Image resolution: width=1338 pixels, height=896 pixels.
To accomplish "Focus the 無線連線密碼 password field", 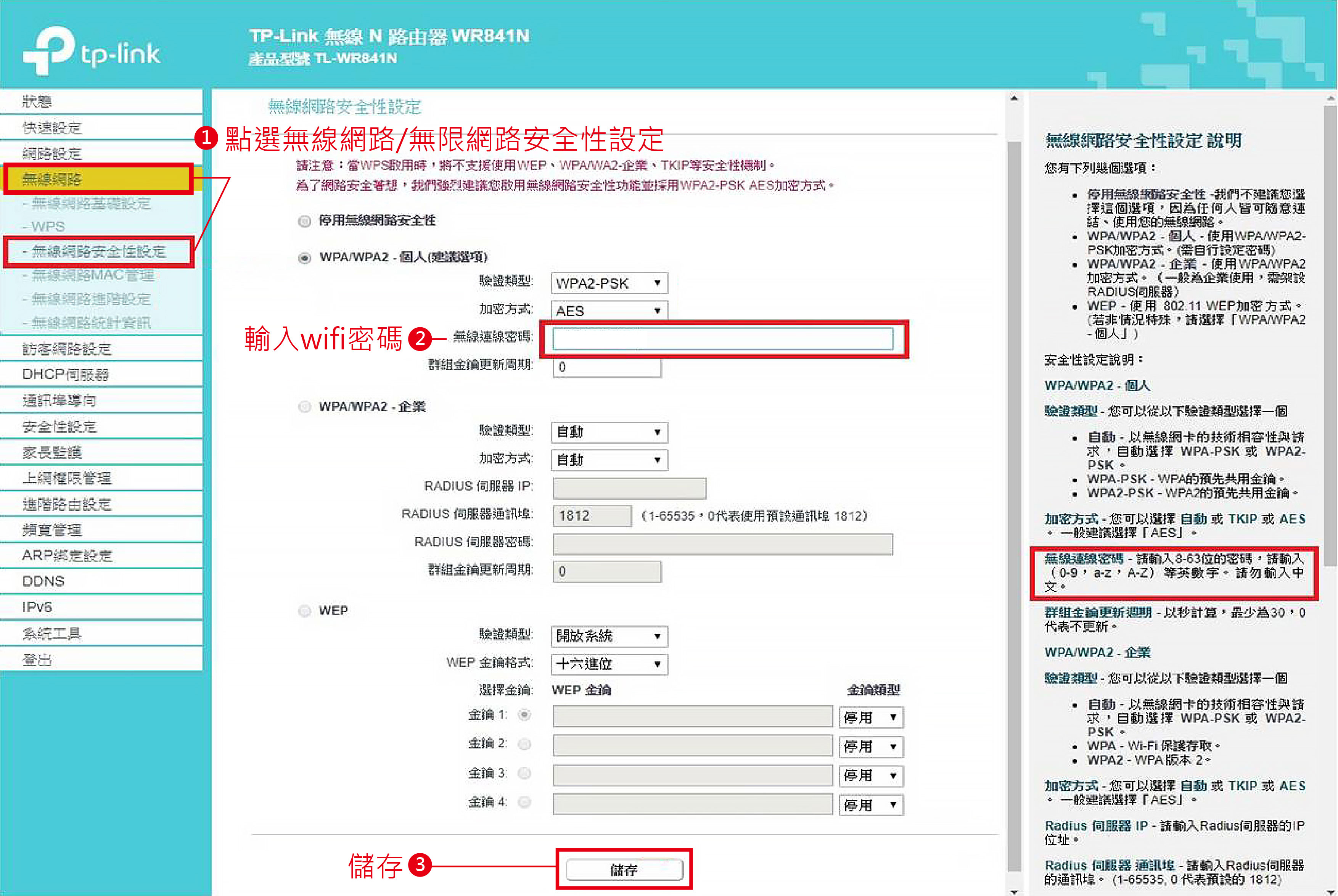I will coord(723,339).
